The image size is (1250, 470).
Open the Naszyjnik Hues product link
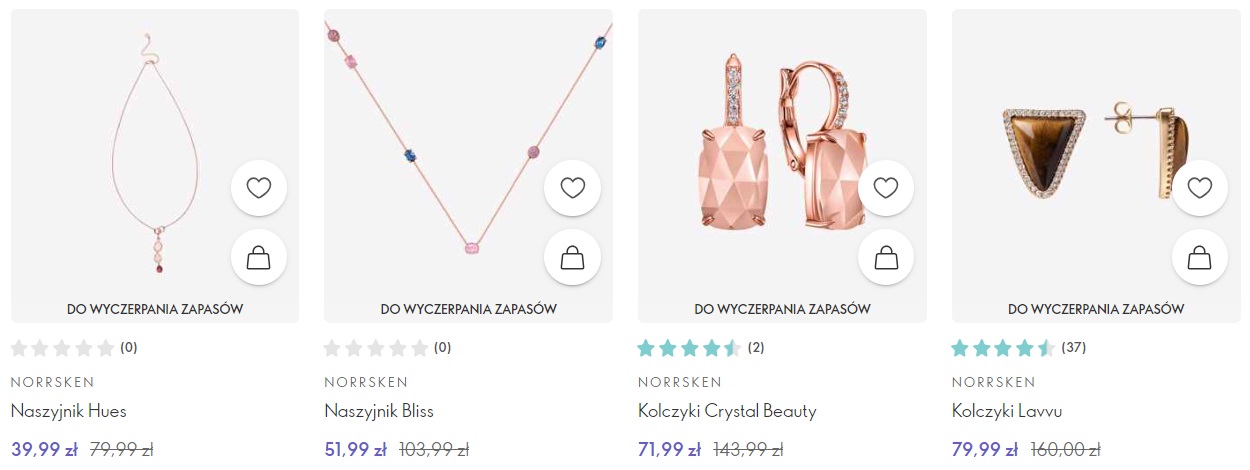click(x=69, y=411)
